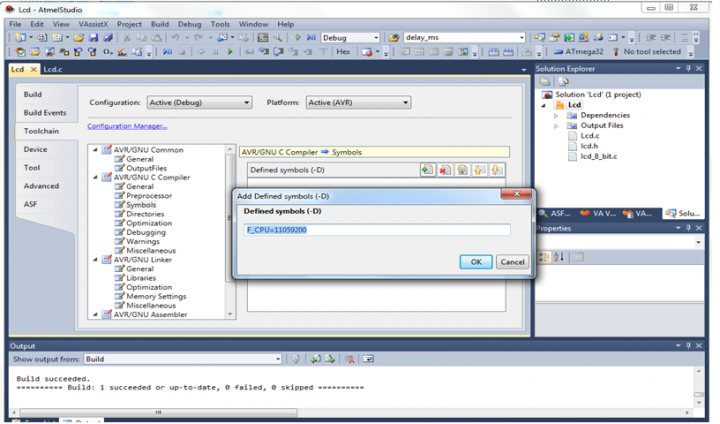Open the delay_ms find combo box

(464, 38)
